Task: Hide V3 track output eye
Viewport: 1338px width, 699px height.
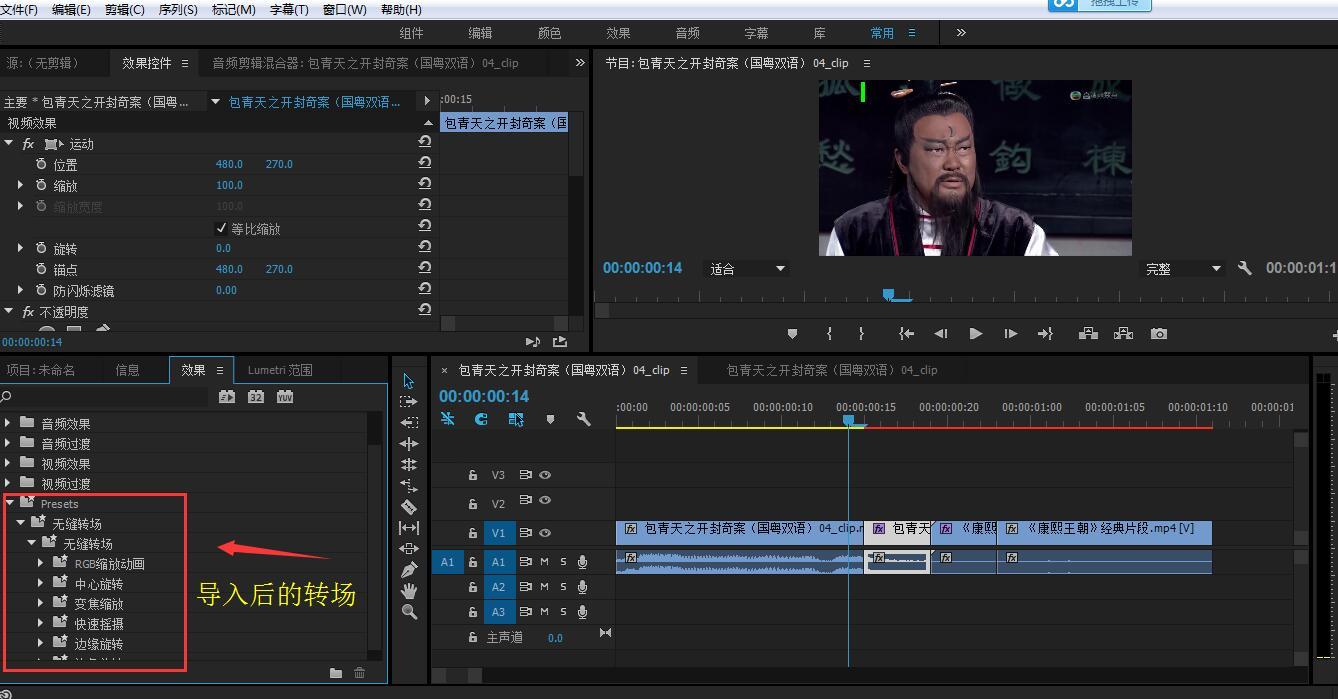Action: [x=545, y=475]
